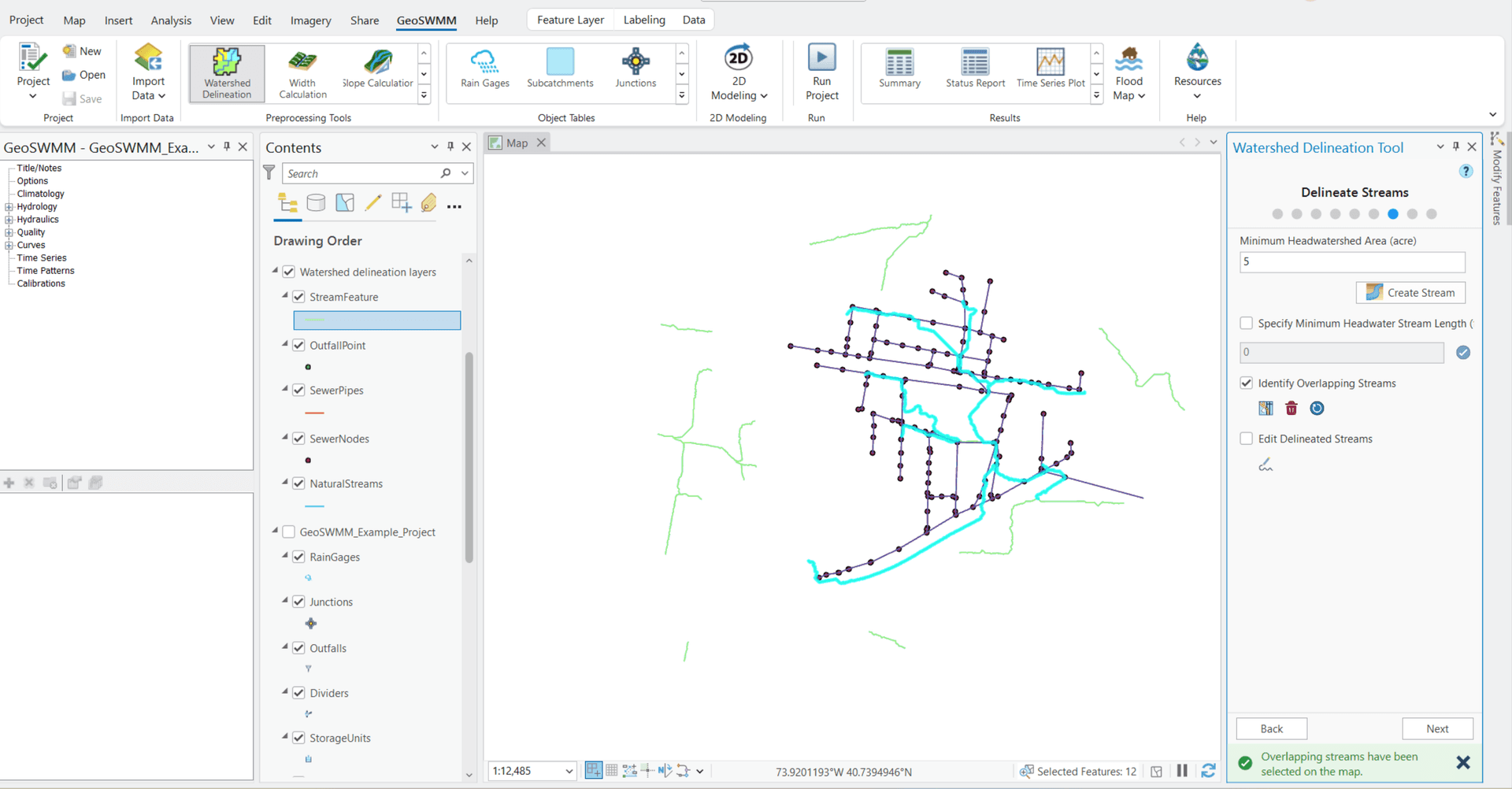1512x789 pixels.
Task: Enable Edit Delineated Streams
Action: tap(1246, 439)
